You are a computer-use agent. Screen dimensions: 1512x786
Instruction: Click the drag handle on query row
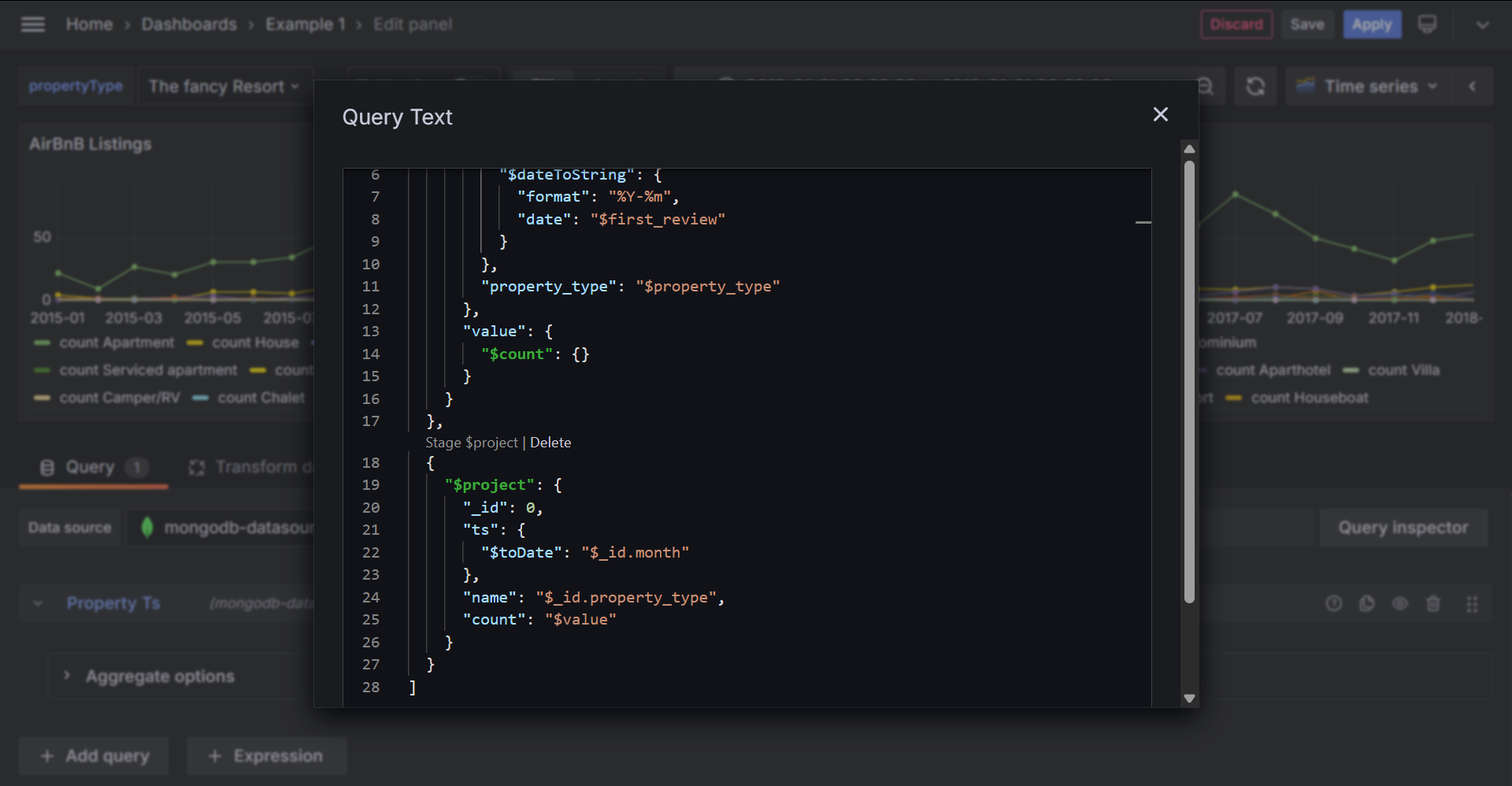[1471, 604]
